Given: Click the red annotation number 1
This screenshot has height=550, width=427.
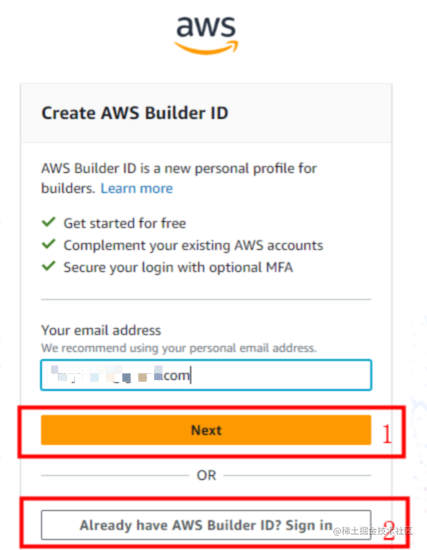Looking at the screenshot, I should [387, 434].
